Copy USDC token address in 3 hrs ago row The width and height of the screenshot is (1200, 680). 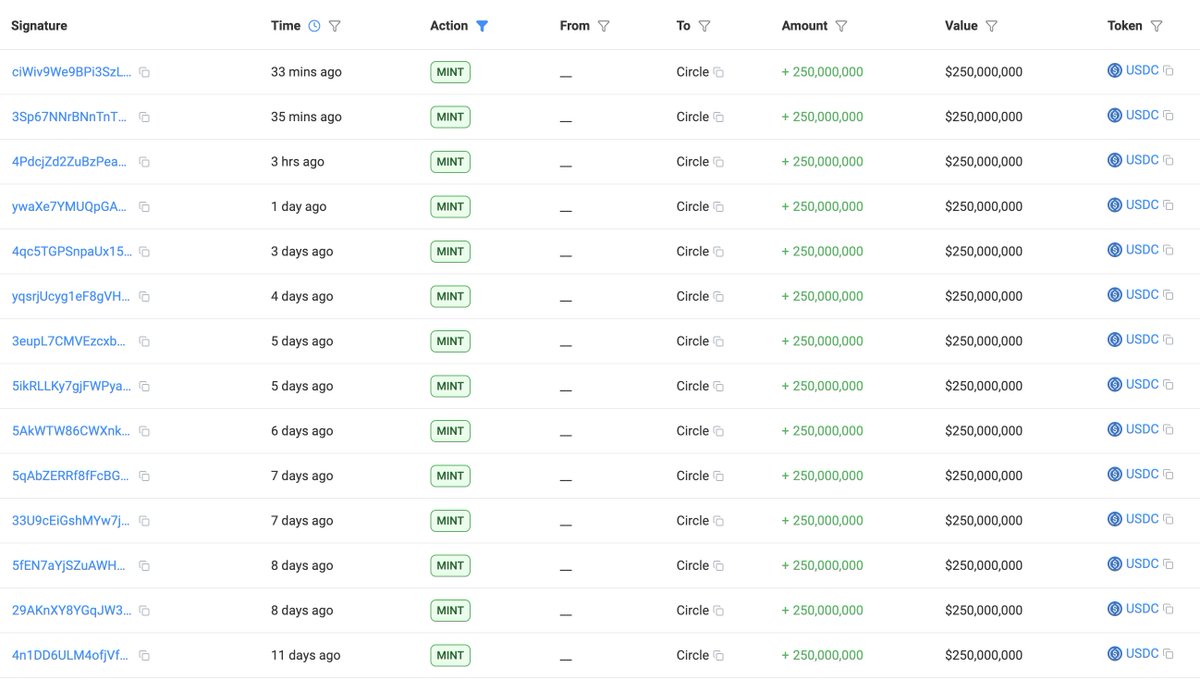click(x=1168, y=161)
